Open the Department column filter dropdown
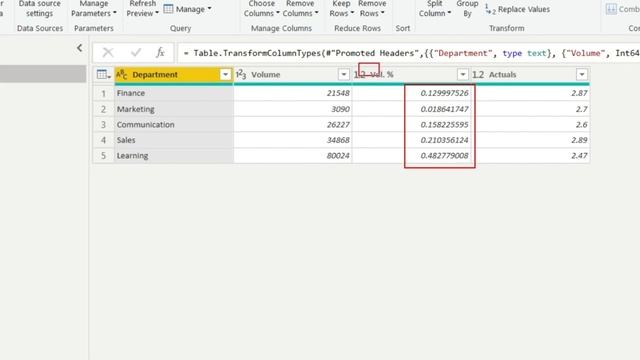640x360 pixels. pos(225,75)
